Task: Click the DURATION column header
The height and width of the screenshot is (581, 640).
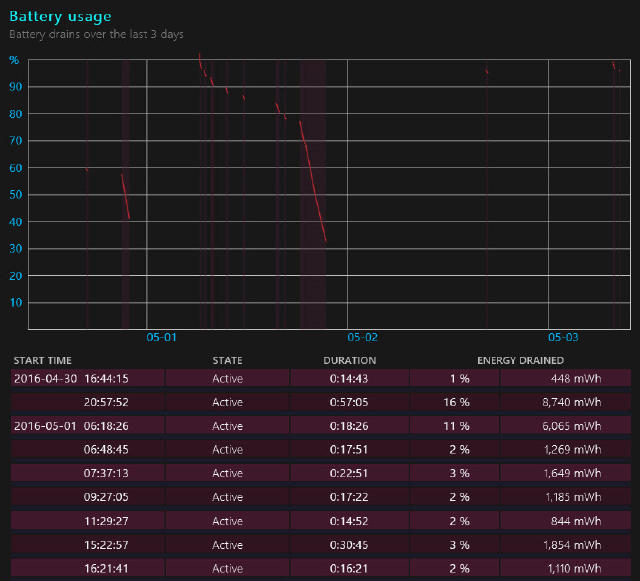Action: tap(349, 360)
